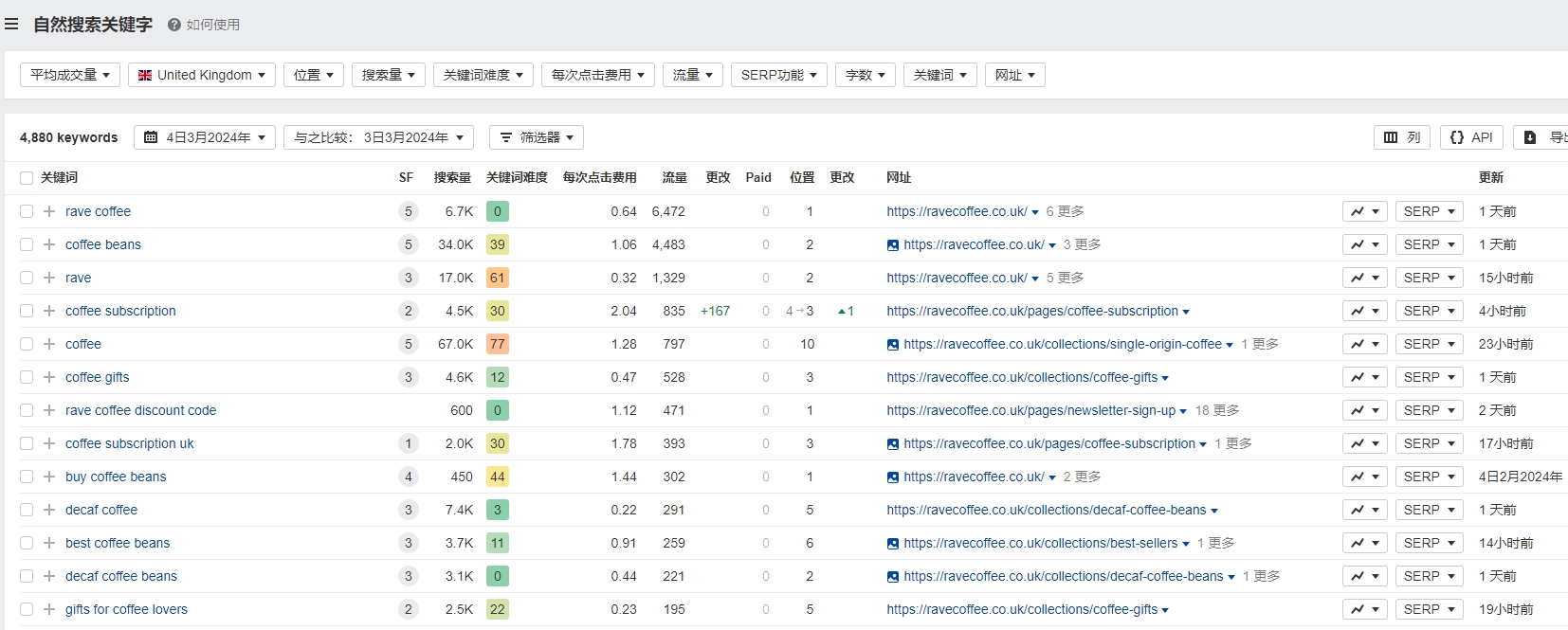Image resolution: width=1568 pixels, height=630 pixels.
Task: Open the 字数 word count dropdown
Action: coord(866,75)
